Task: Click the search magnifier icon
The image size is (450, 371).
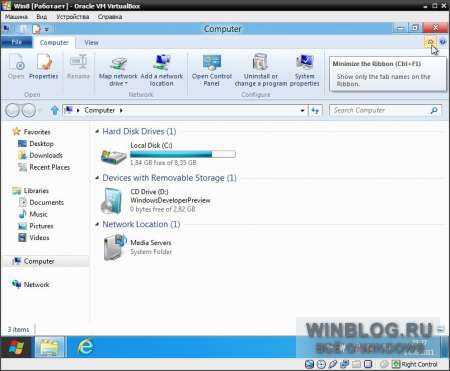Action: [x=434, y=110]
